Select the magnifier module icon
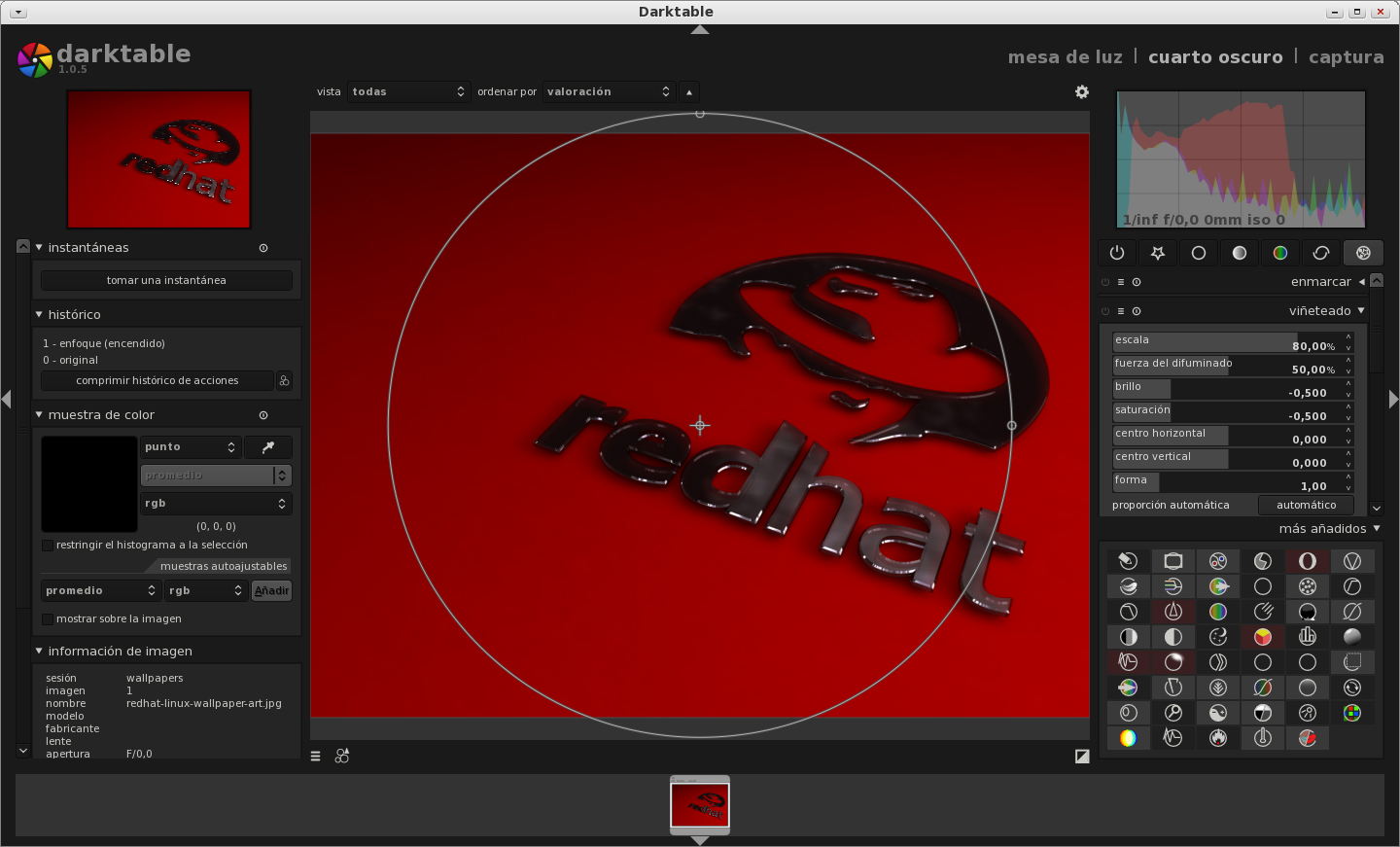Image resolution: width=1400 pixels, height=847 pixels. 1173,713
